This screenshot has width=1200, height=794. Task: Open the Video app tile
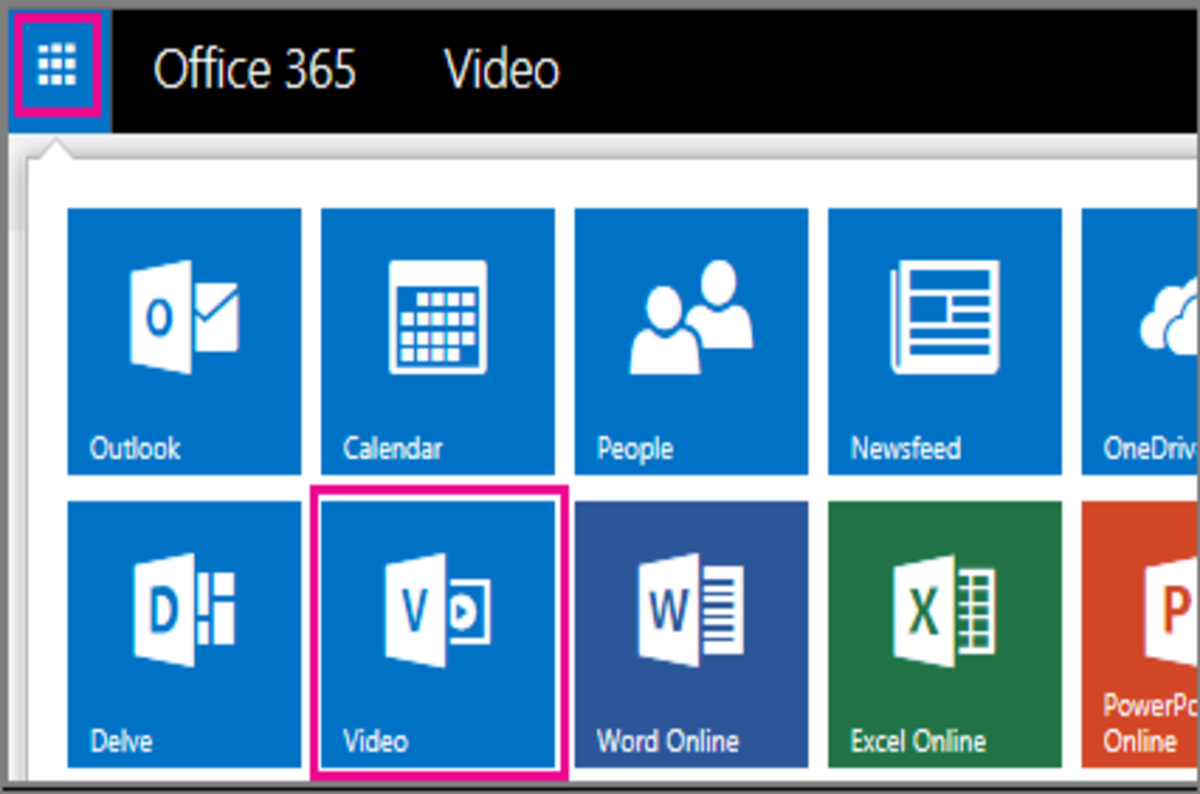(x=438, y=634)
